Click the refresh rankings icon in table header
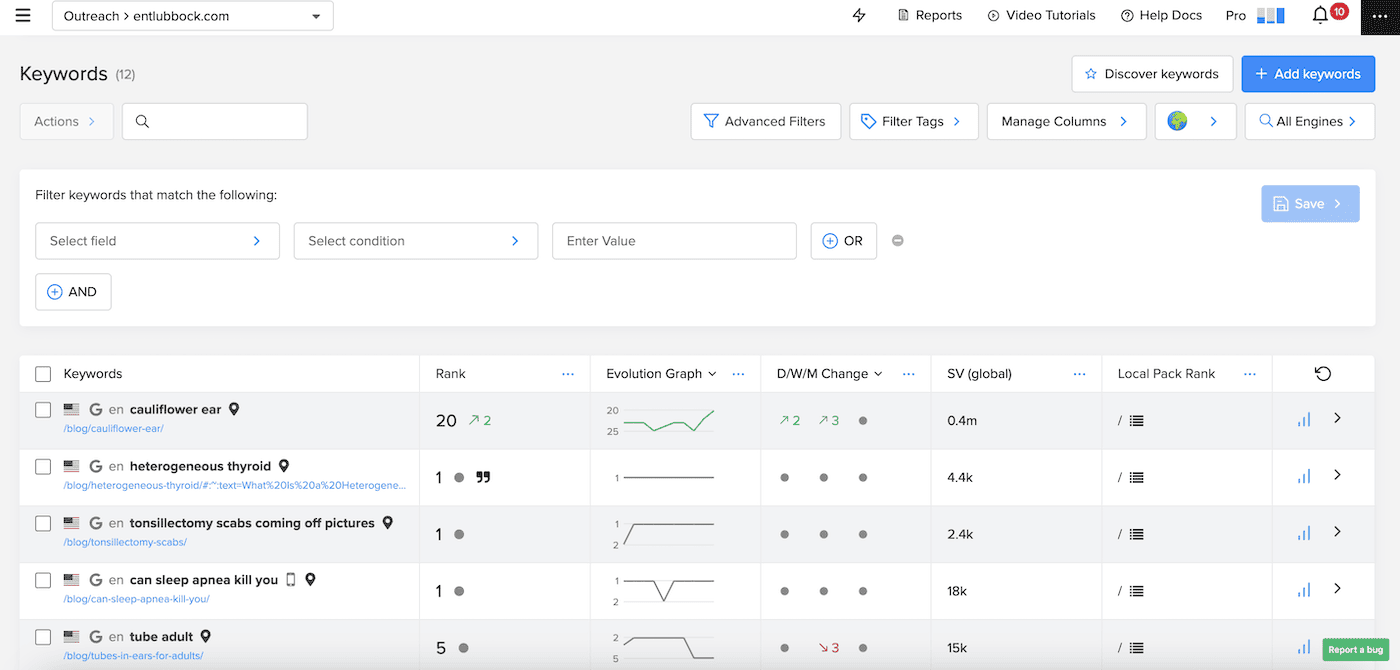Viewport: 1400px width, 670px height. (x=1323, y=374)
